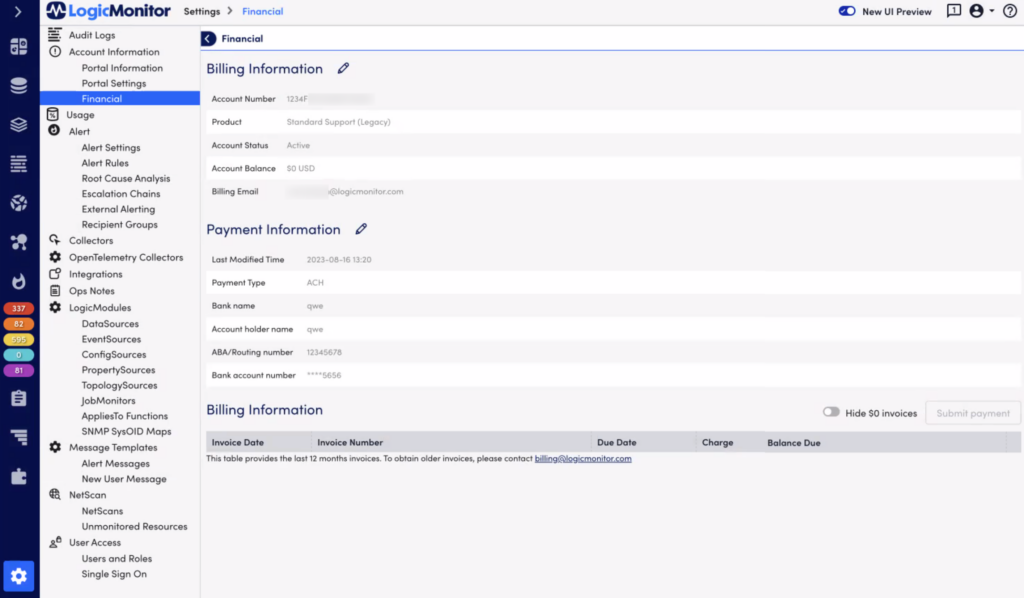Open Portal Information settings
This screenshot has height=598, width=1024.
click(x=122, y=68)
